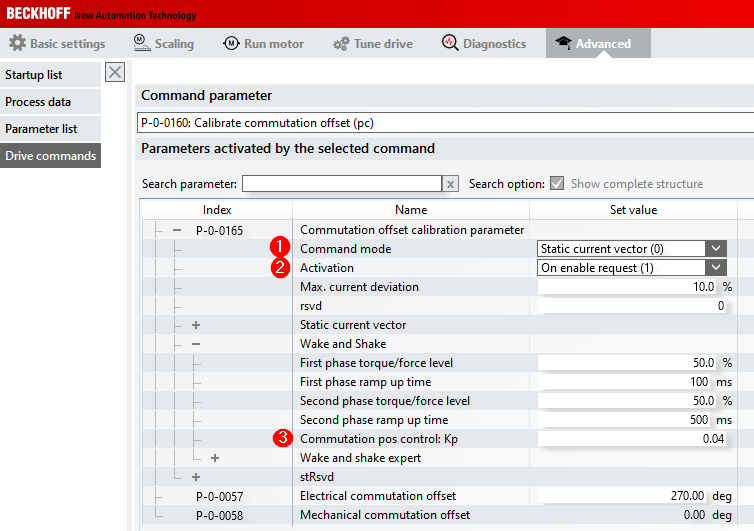754x531 pixels.
Task: Close the side panel with X icon
Action: pos(115,72)
